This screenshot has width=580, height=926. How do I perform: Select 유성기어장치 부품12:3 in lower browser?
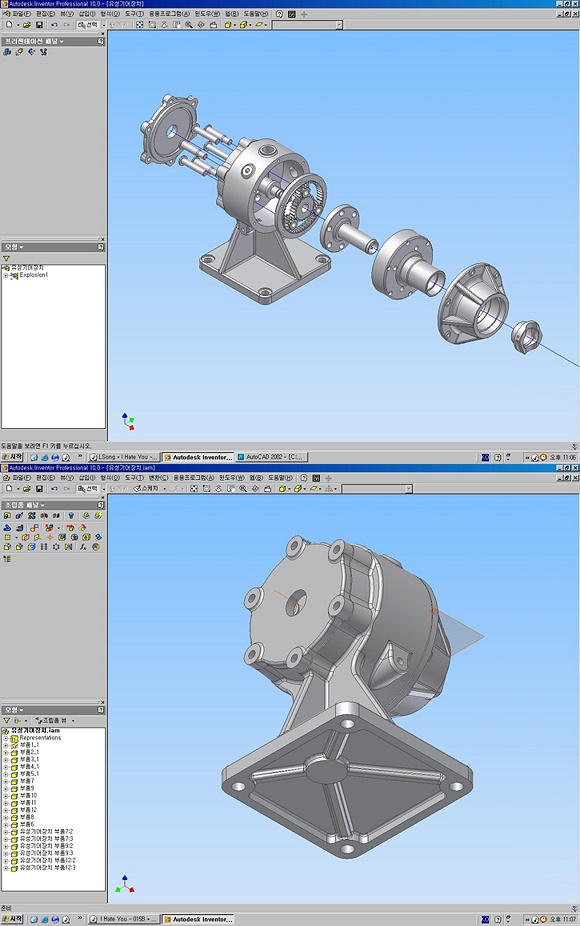pos(48,868)
